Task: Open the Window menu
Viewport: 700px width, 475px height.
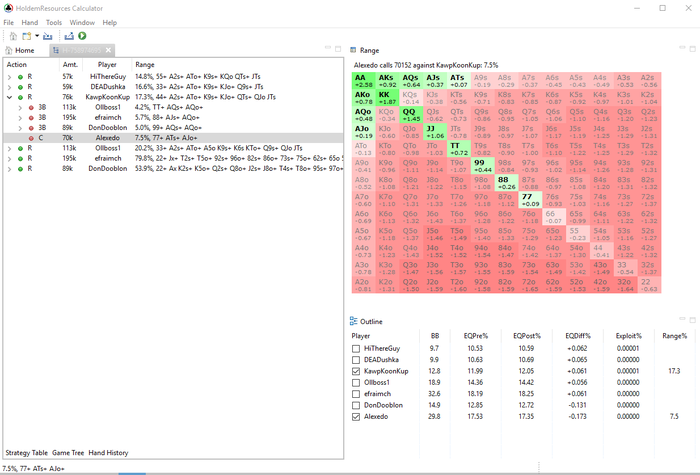Action: tap(82, 22)
